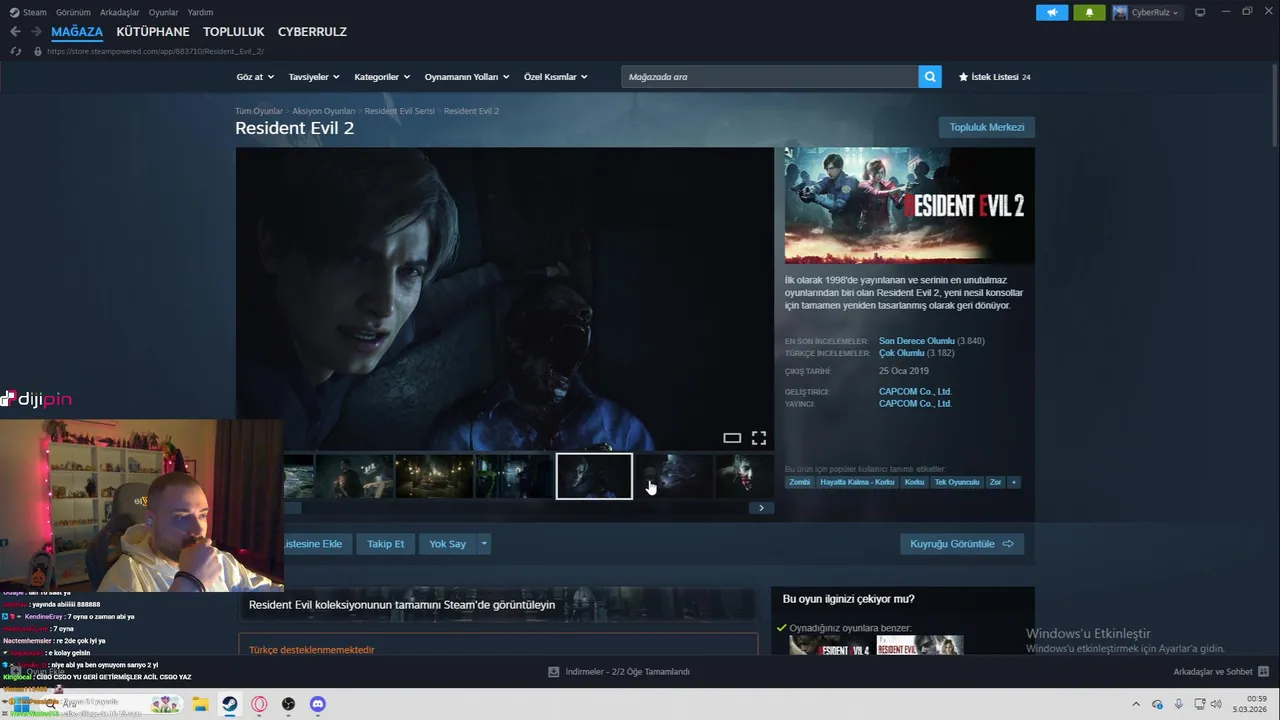Image resolution: width=1280 pixels, height=720 pixels.
Task: Open Aksiyon Oyunları breadcrumb link
Action: tap(323, 111)
